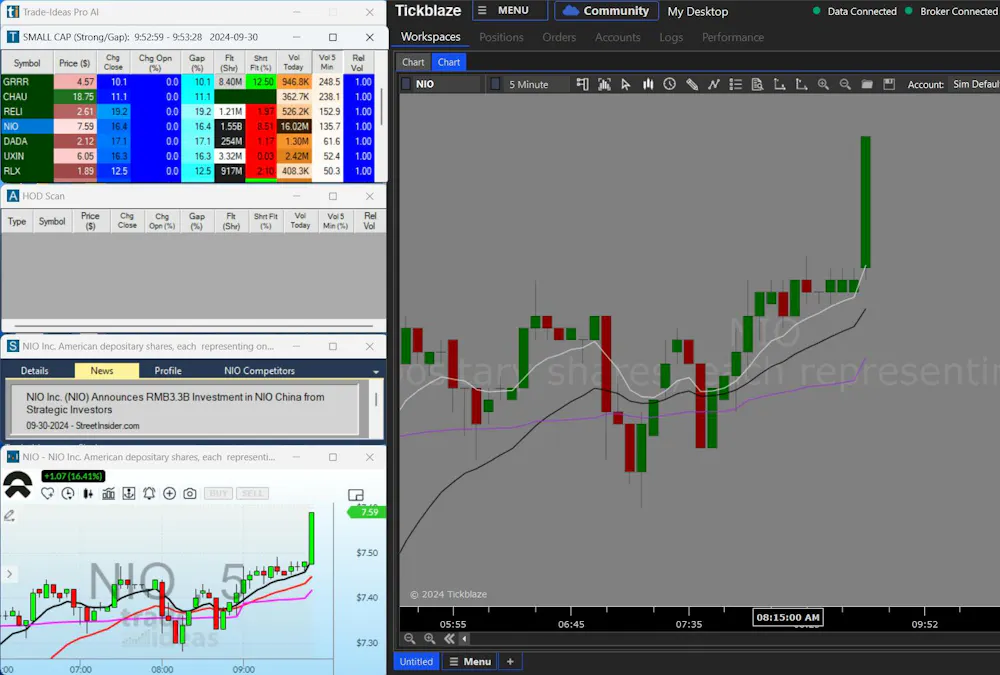
Task: Click the picture-in-picture layout icon
Action: (356, 495)
